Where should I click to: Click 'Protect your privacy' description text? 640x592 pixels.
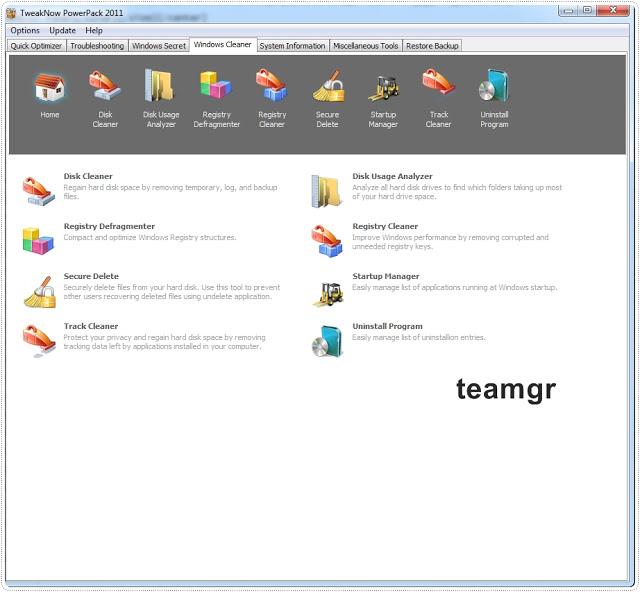pyautogui.click(x=164, y=342)
